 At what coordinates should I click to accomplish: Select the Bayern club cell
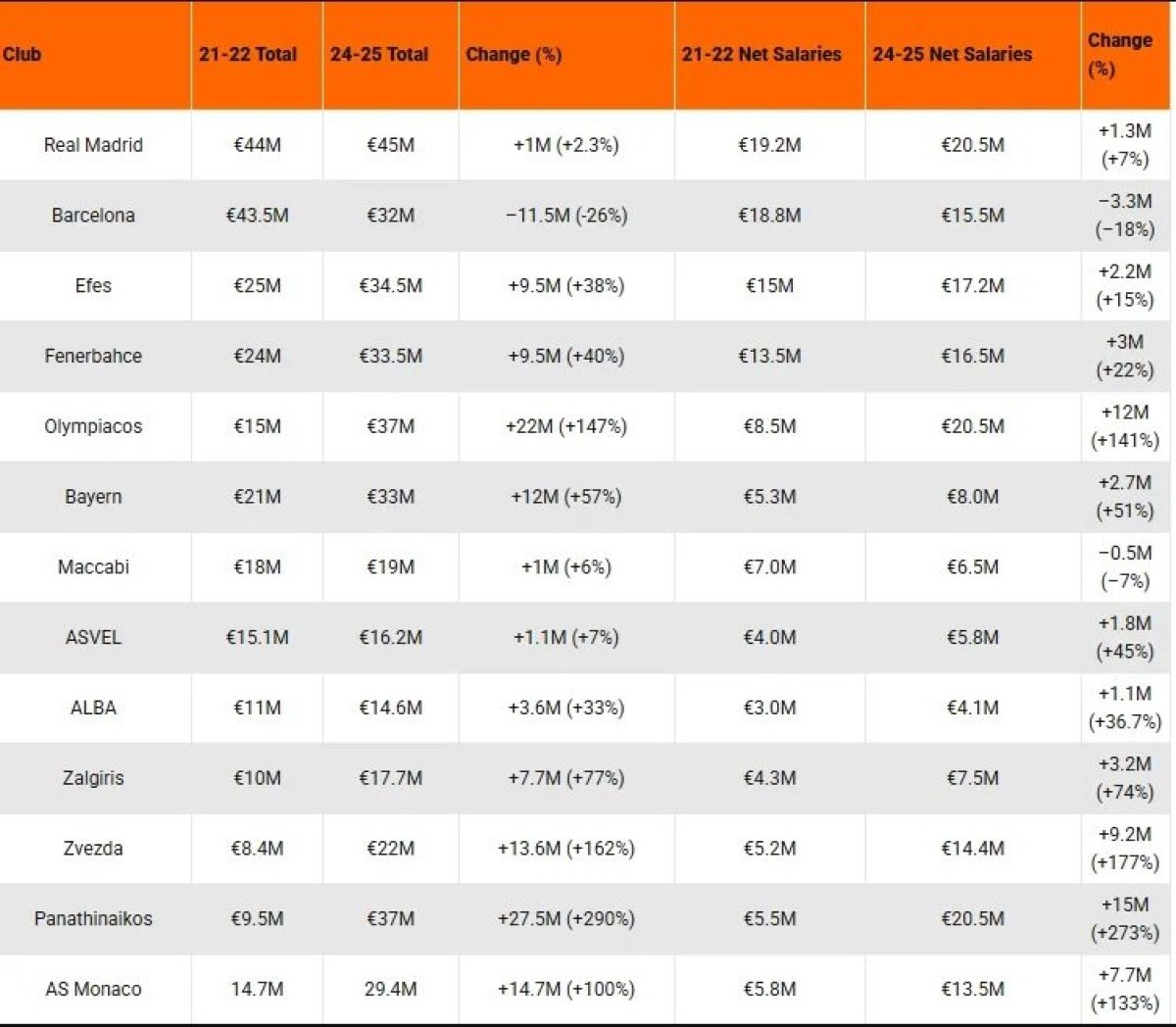[x=93, y=497]
